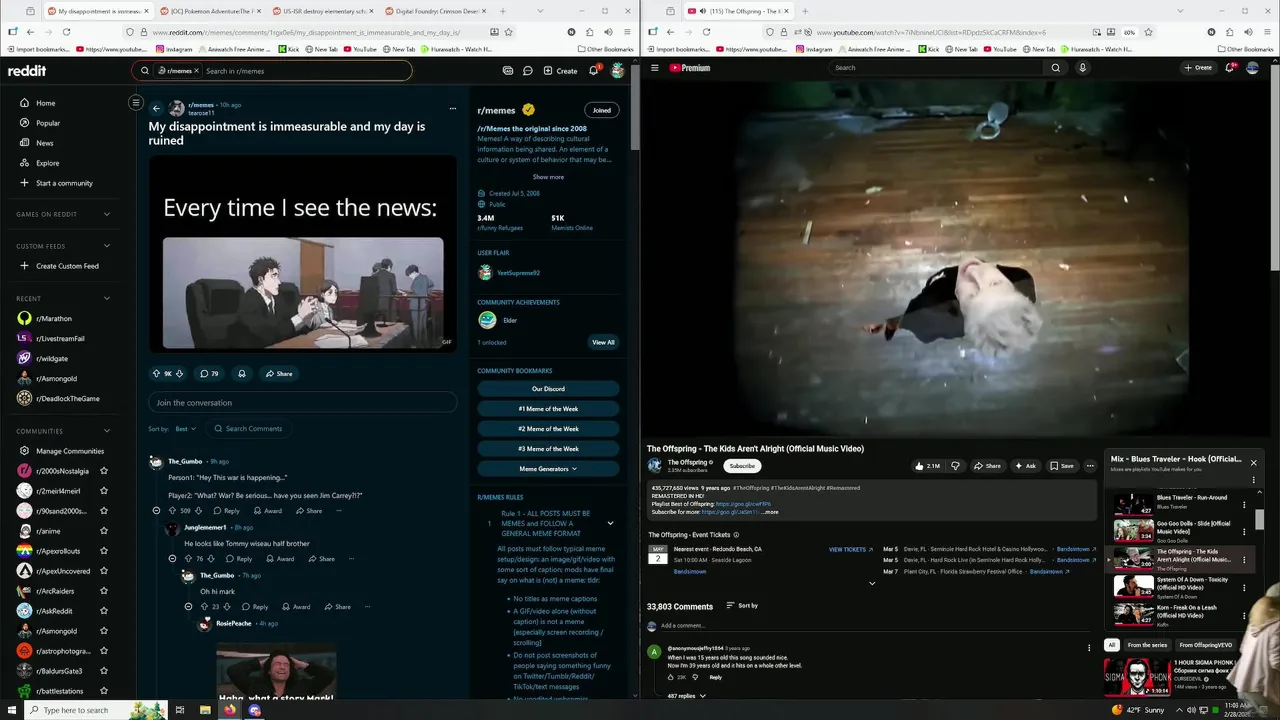Collapse Reddit sidebar with hamburger button
The height and width of the screenshot is (720, 1280).
click(x=136, y=102)
